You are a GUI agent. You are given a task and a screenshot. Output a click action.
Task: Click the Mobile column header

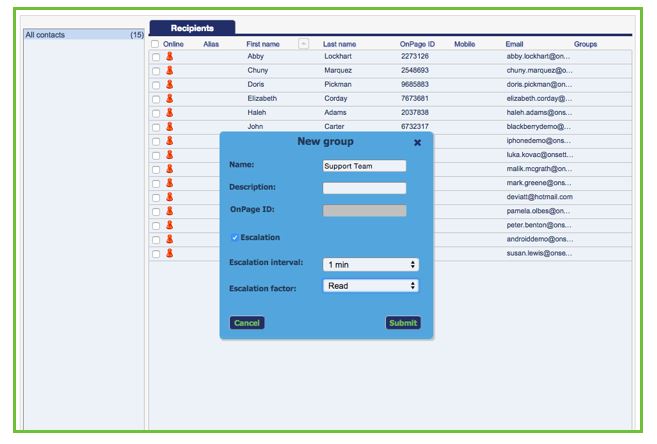tap(465, 44)
